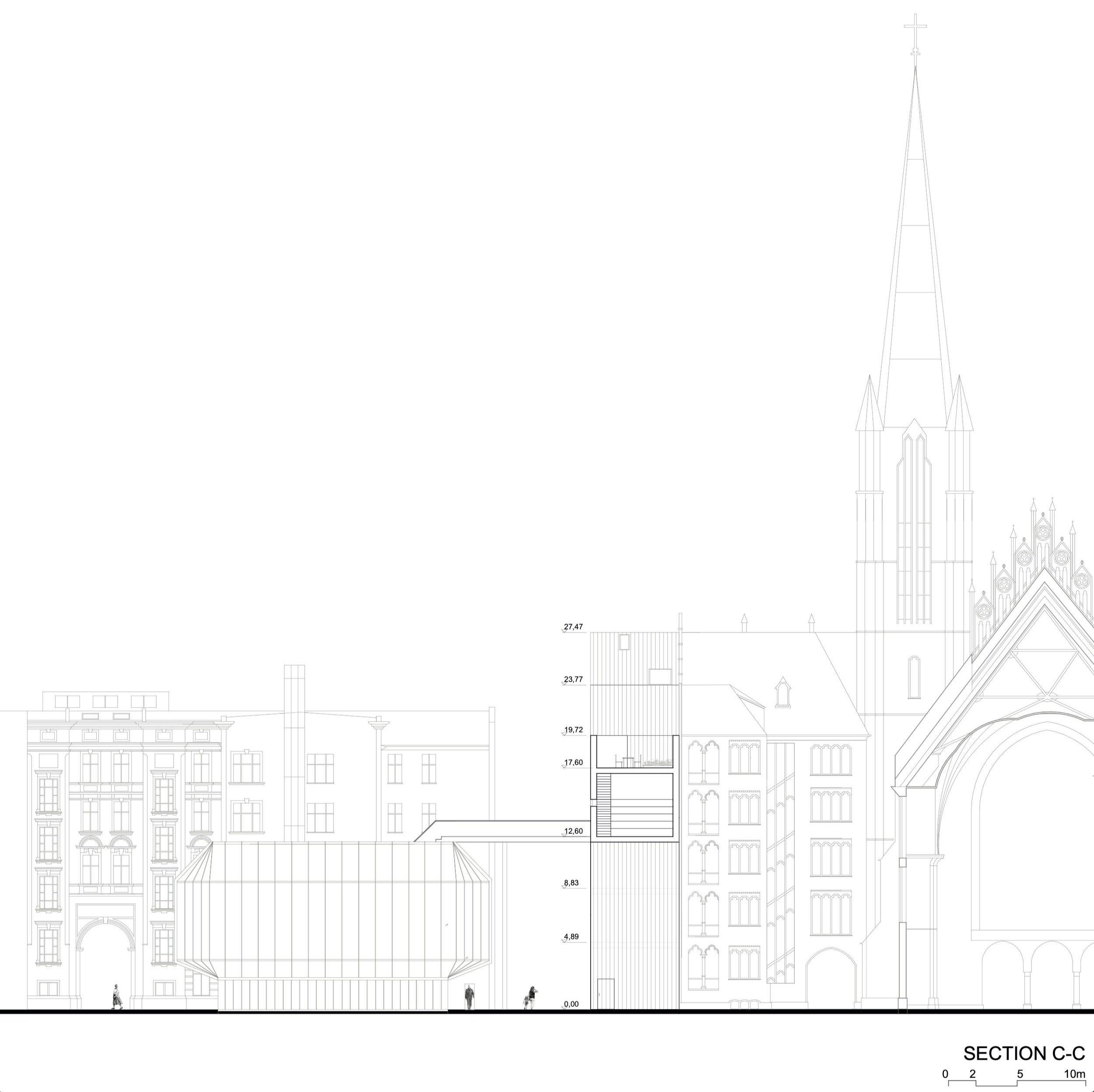Click the 23,77 elevation label
This screenshot has height=1092, width=1094.
[x=573, y=679]
